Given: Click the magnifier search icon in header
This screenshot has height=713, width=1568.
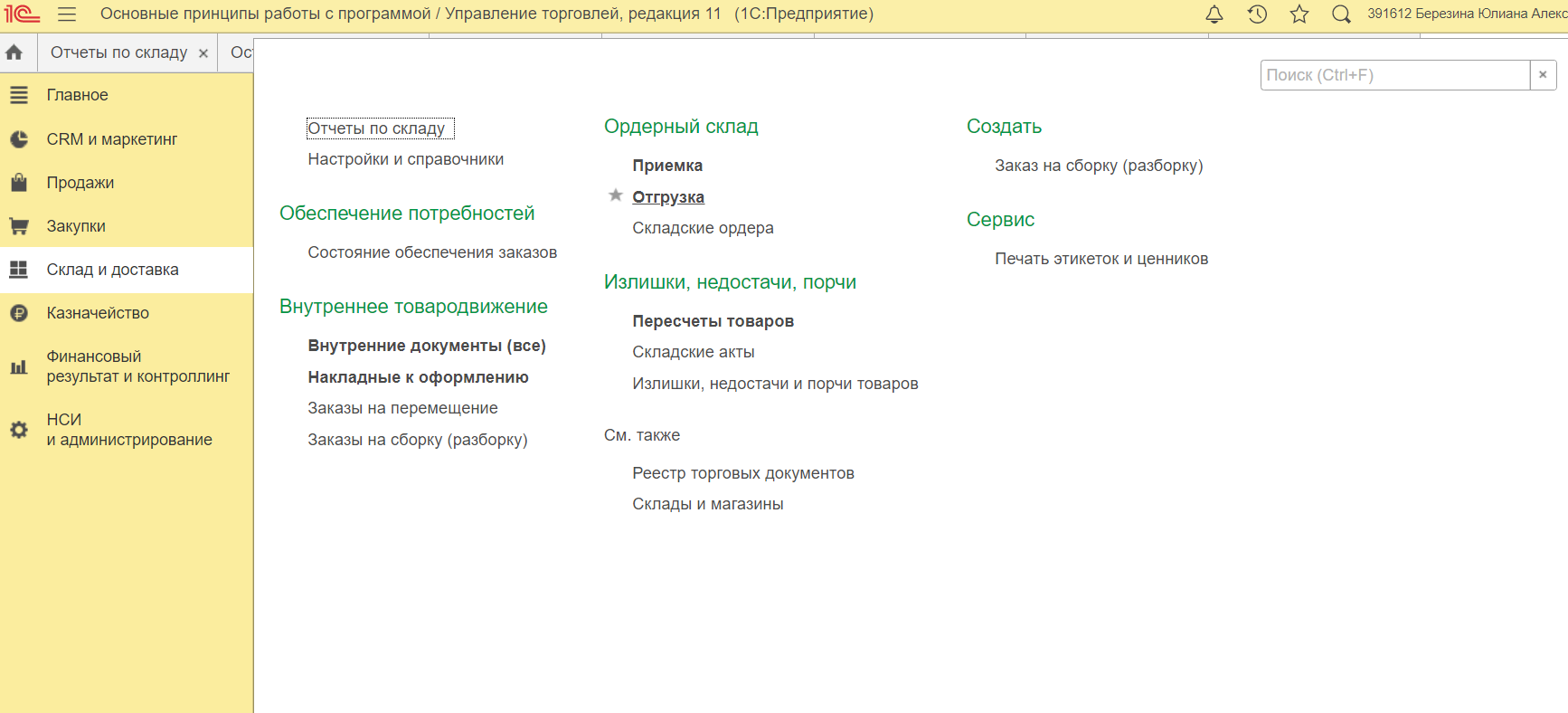Looking at the screenshot, I should click(x=1341, y=14).
